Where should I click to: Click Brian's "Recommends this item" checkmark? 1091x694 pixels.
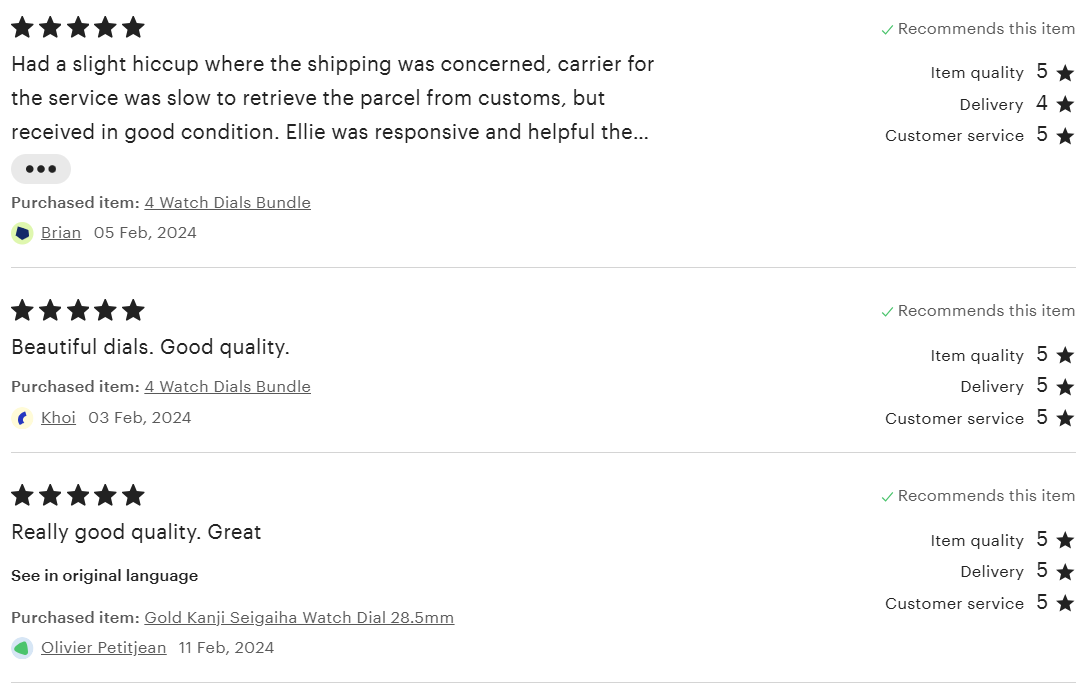[x=887, y=30]
